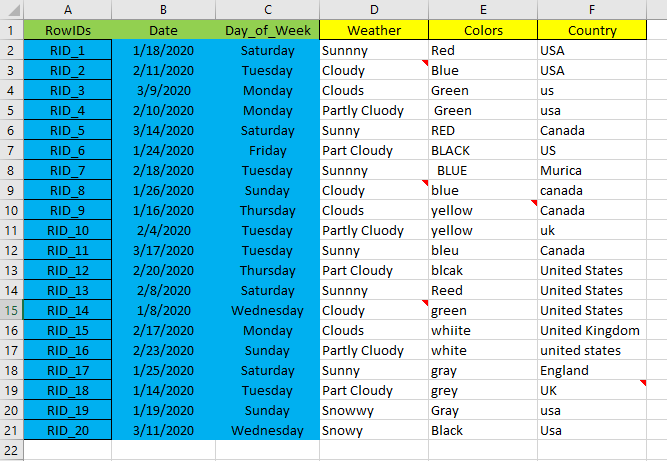Click the cell containing Murica
Image resolution: width=667 pixels, height=461 pixels.
point(592,170)
